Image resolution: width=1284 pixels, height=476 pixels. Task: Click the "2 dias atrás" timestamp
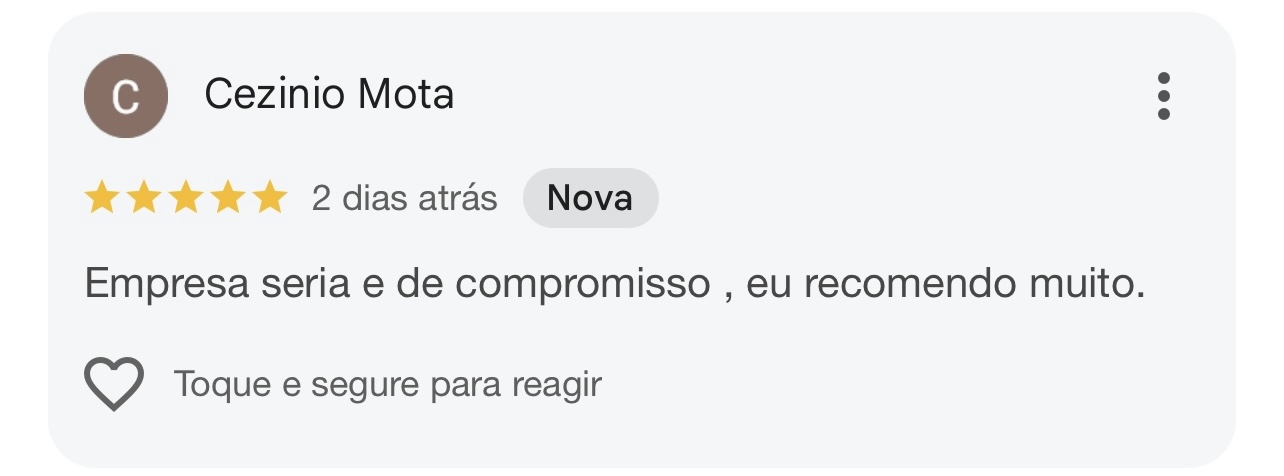coord(404,198)
